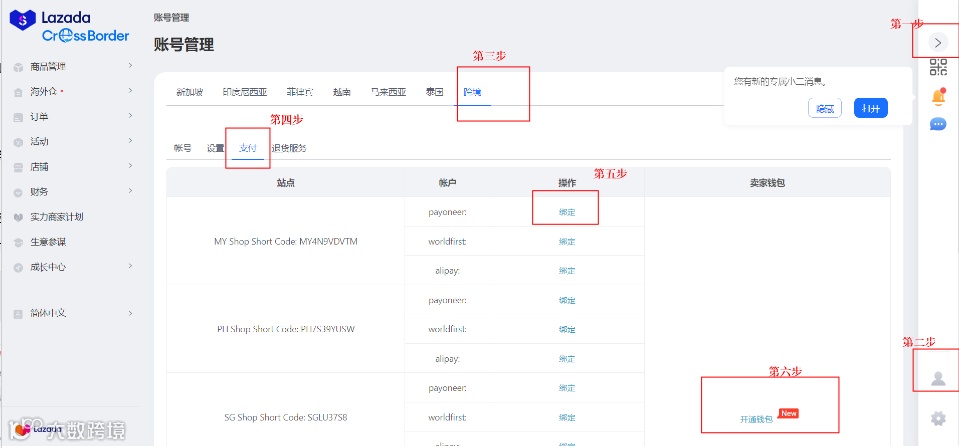Click the 订单 icon in sidebar
This screenshot has height=448, width=959.
click(x=18, y=117)
